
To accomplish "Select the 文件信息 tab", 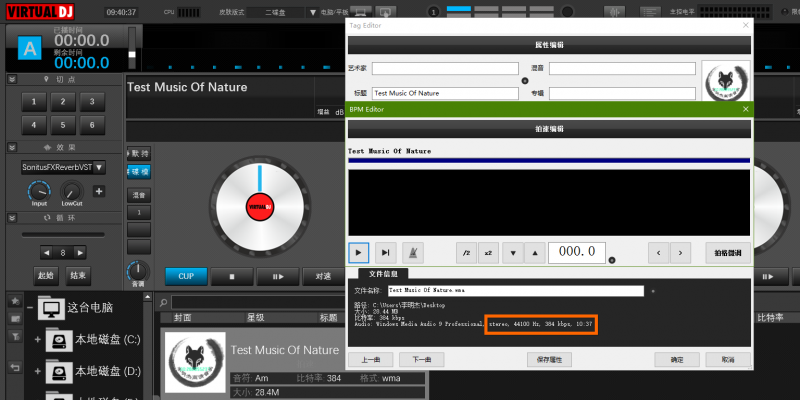I will [385, 273].
